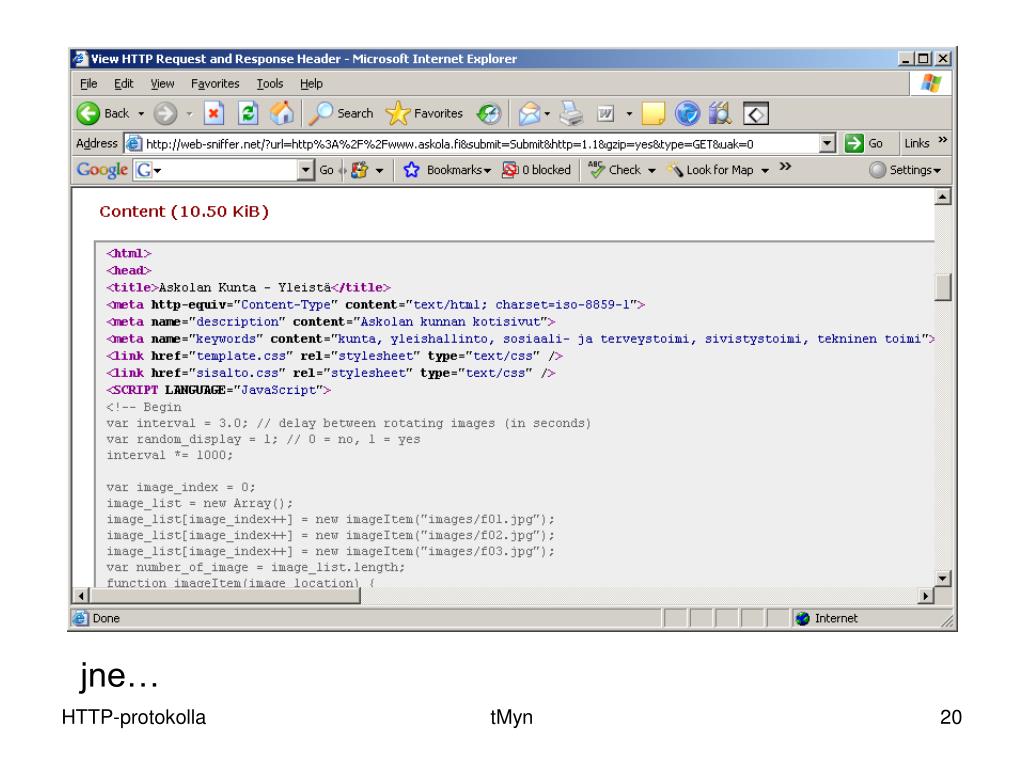Click the diamond view-source toolbar icon

tap(756, 114)
